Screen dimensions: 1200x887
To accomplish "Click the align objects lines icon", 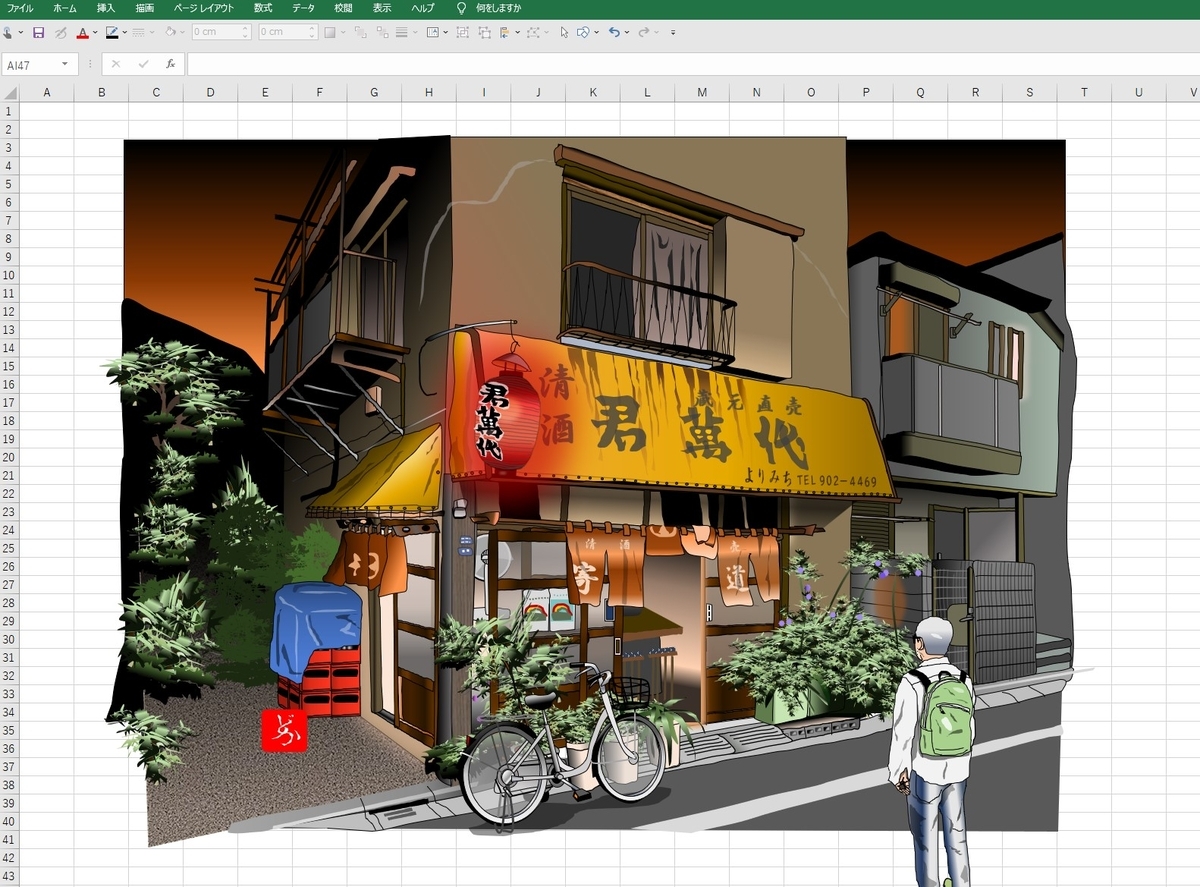I will (x=401, y=32).
